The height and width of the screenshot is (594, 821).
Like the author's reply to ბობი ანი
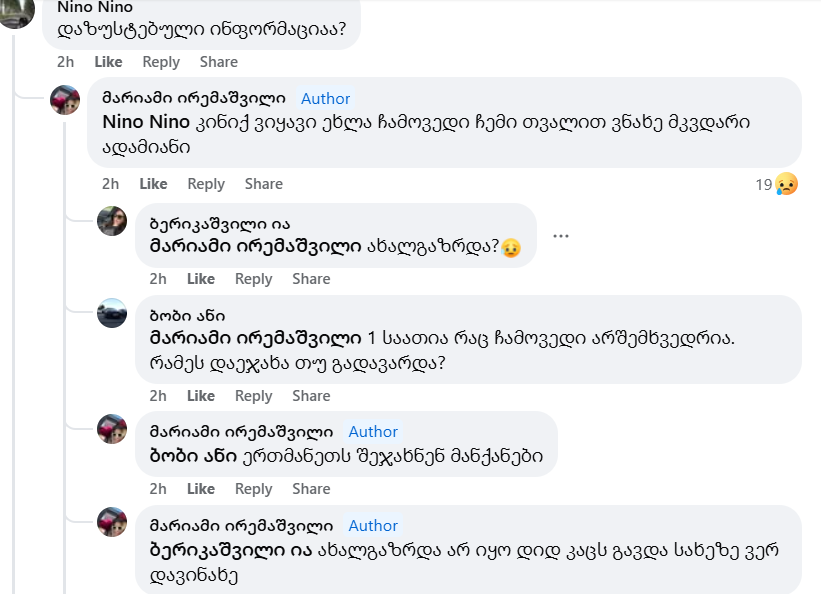[x=200, y=489]
